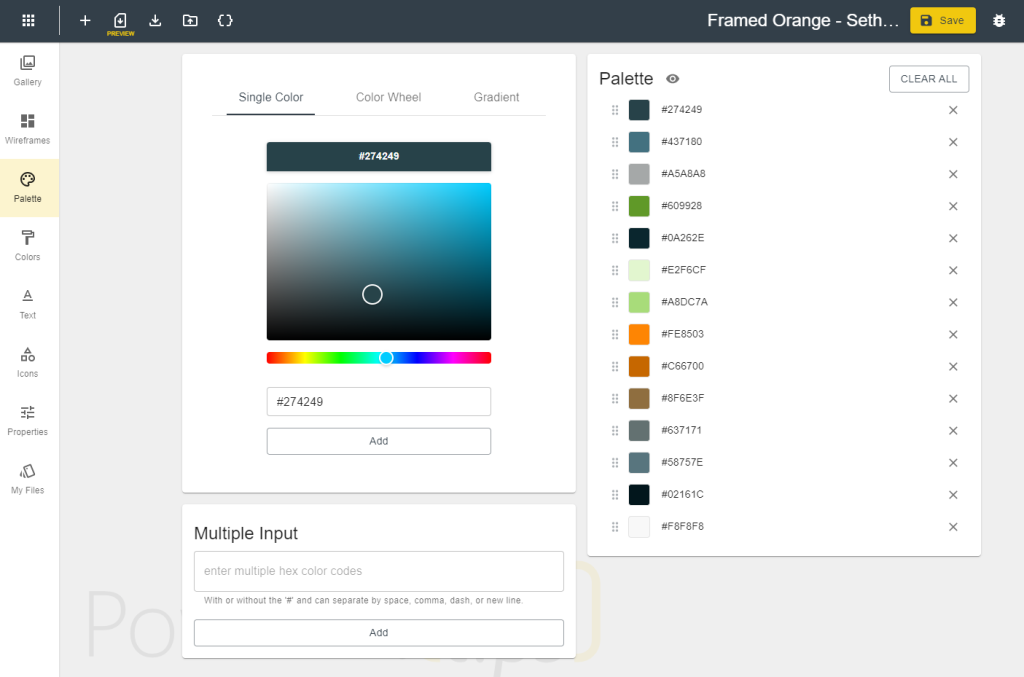Click the Framed Orange project title

click(x=803, y=20)
